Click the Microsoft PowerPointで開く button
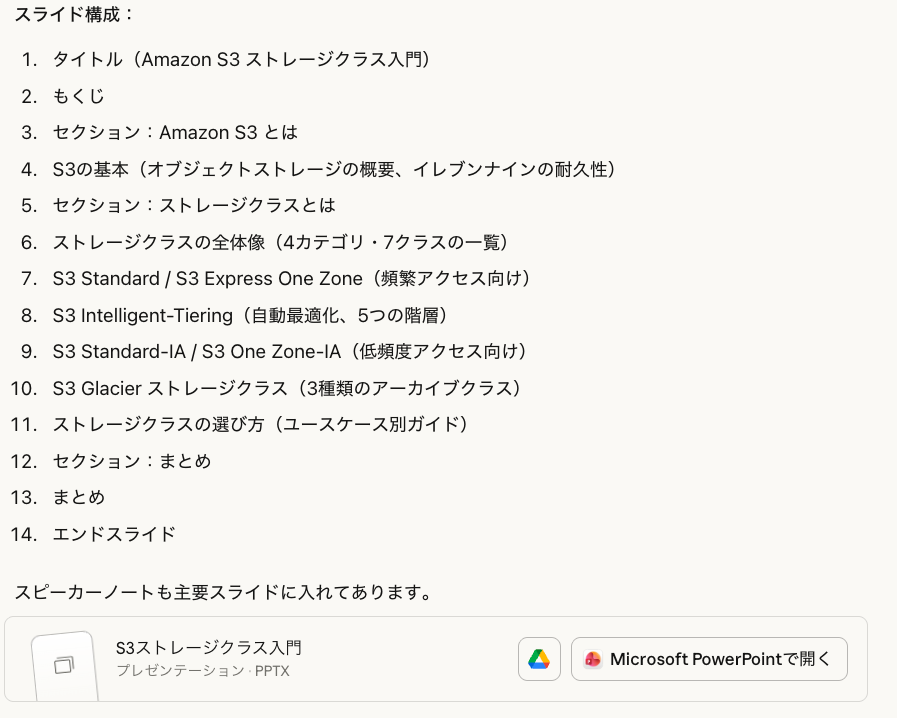 [709, 659]
